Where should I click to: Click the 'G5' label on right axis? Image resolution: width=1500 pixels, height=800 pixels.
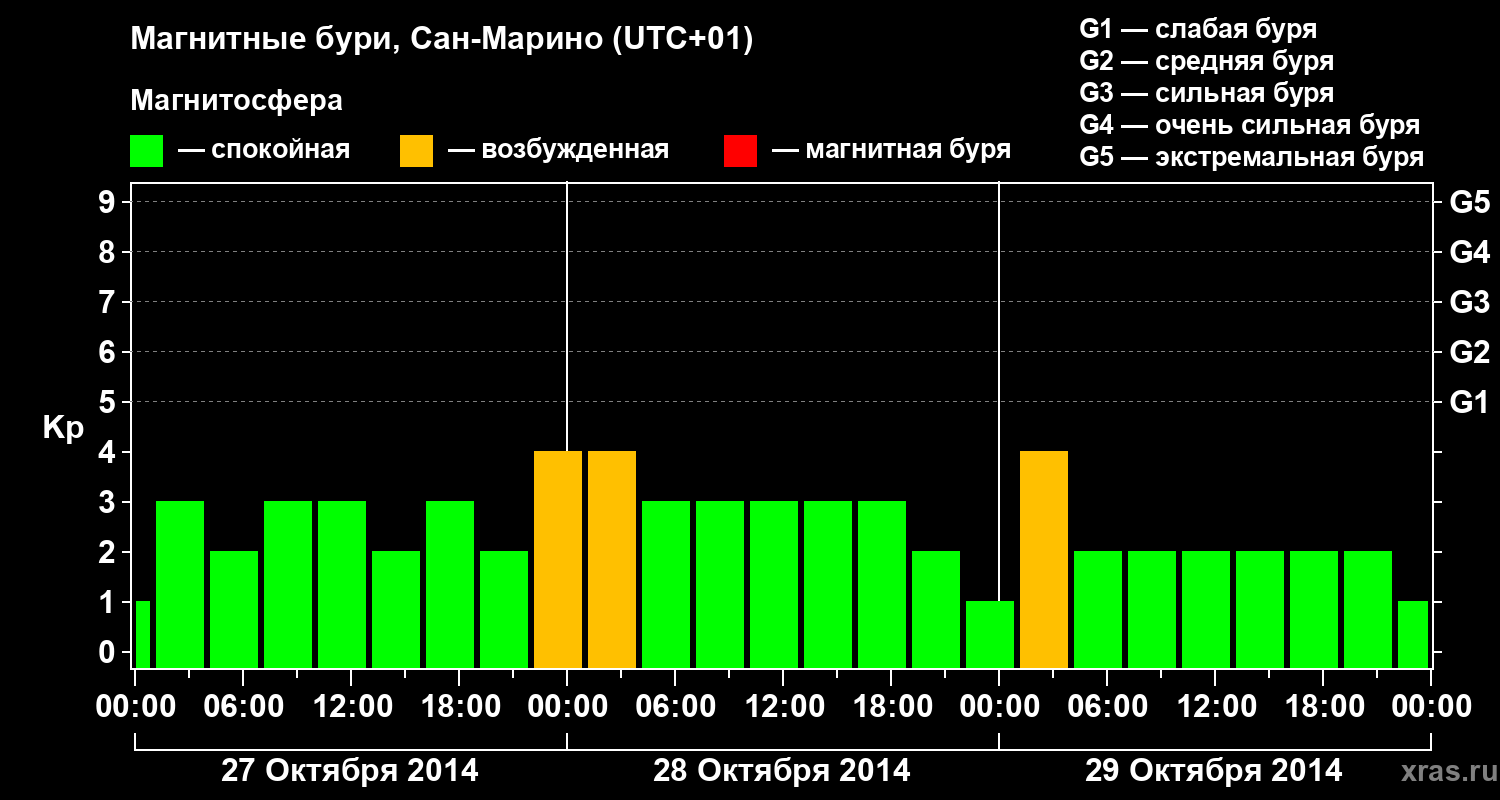tap(1469, 202)
